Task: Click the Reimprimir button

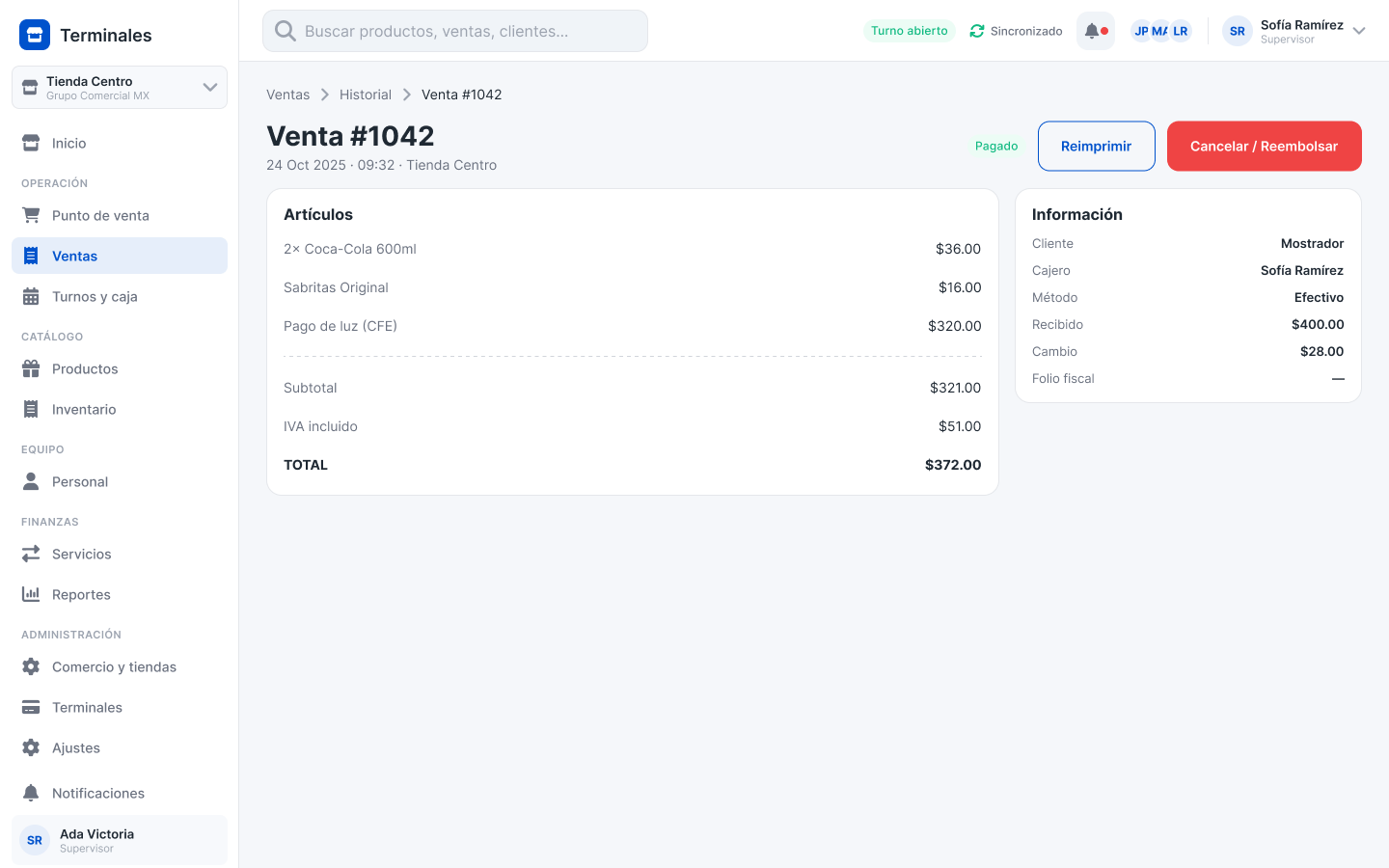Action: point(1096,146)
